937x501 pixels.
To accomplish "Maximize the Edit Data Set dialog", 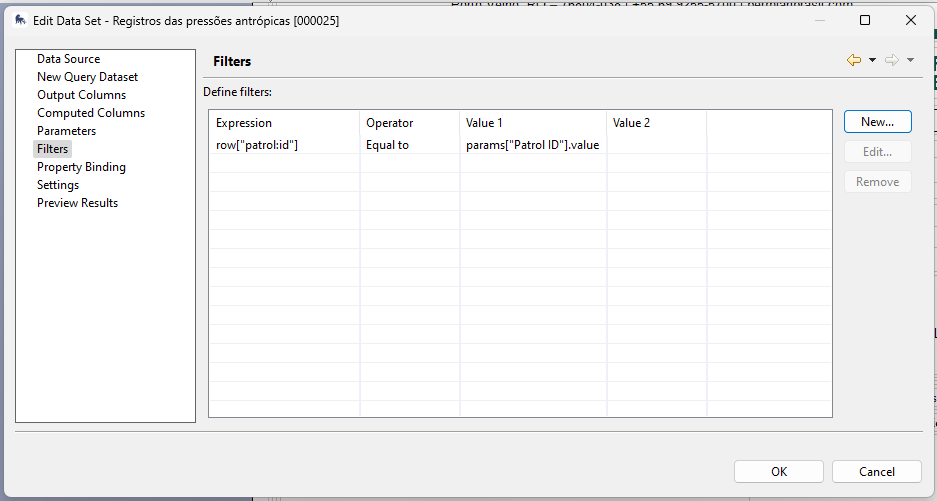I will tap(865, 21).
